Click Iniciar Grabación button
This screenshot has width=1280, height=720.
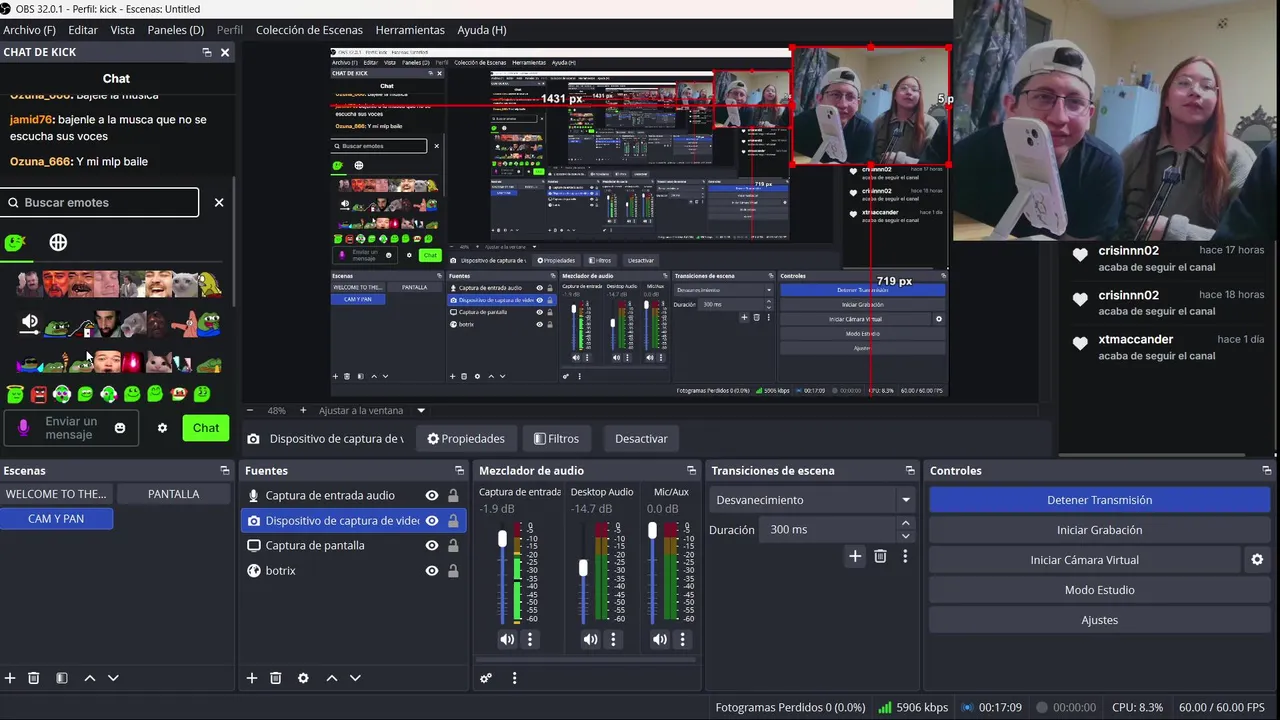point(1100,530)
